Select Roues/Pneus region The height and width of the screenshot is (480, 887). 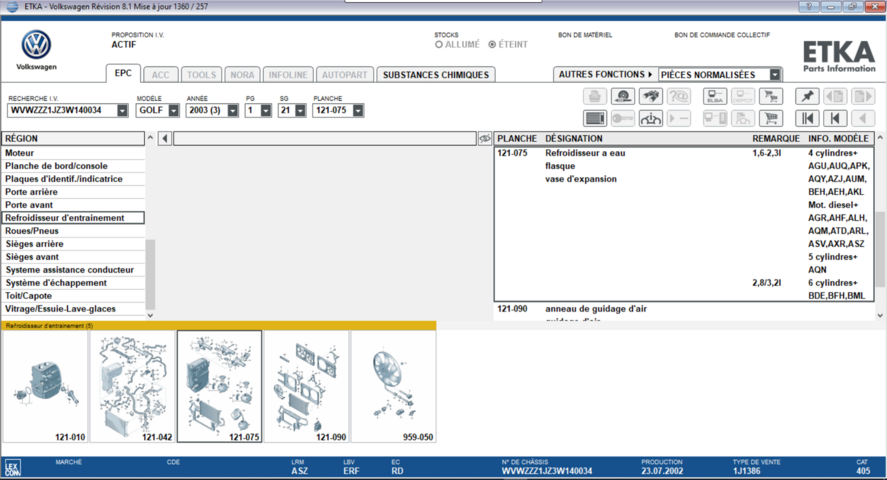[x=74, y=231]
